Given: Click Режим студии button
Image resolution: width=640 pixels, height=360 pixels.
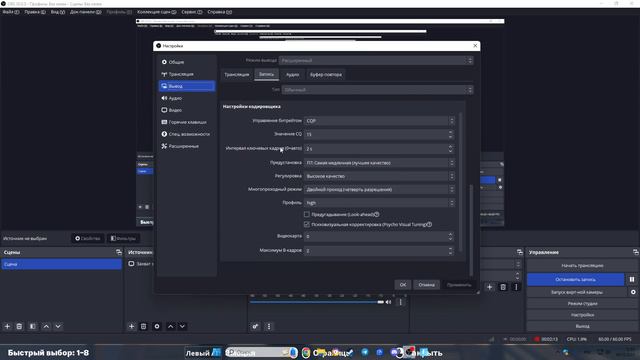Looking at the screenshot, I should [582, 304].
